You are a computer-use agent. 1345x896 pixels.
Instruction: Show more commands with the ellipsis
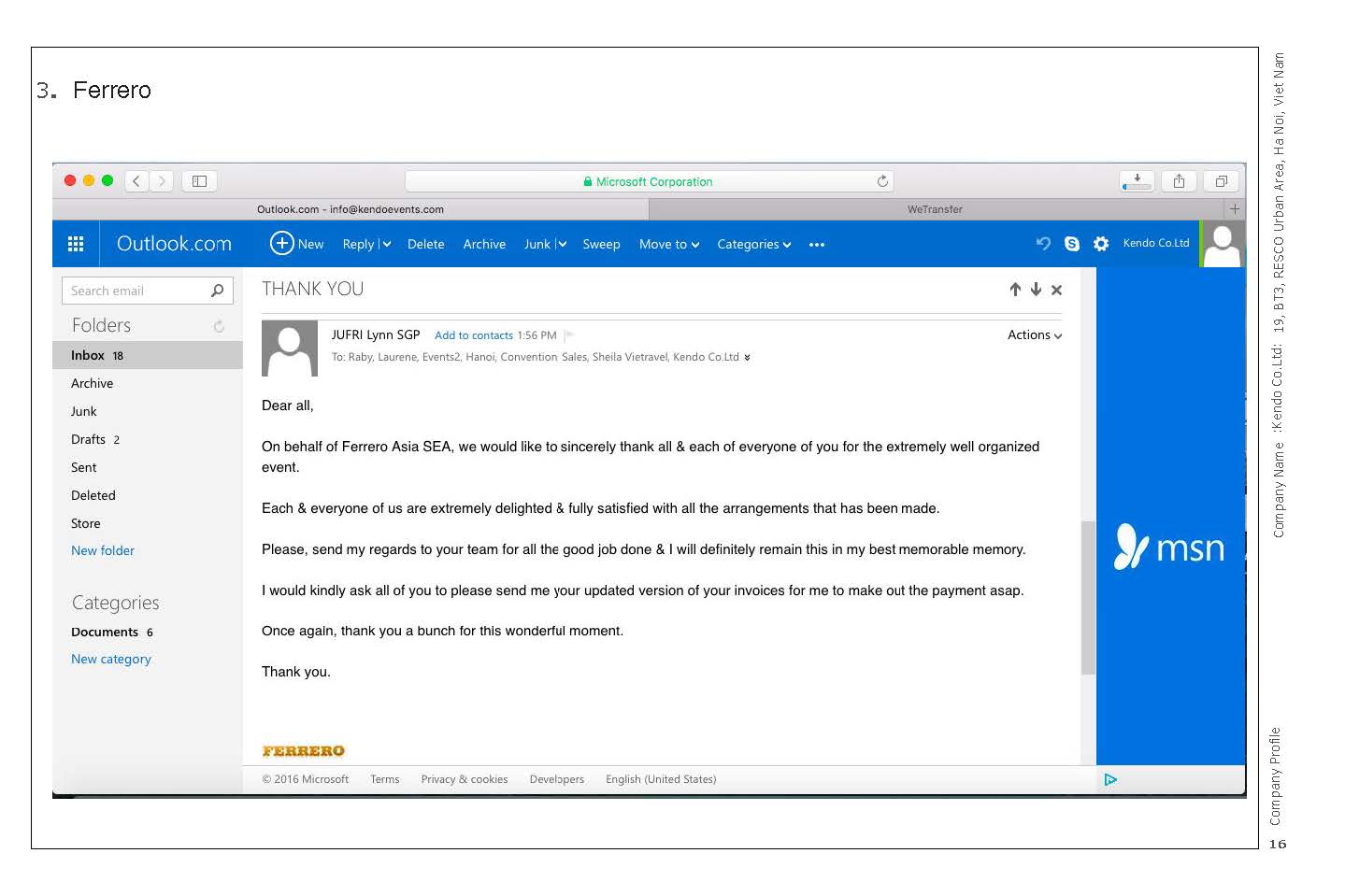pyautogui.click(x=817, y=245)
